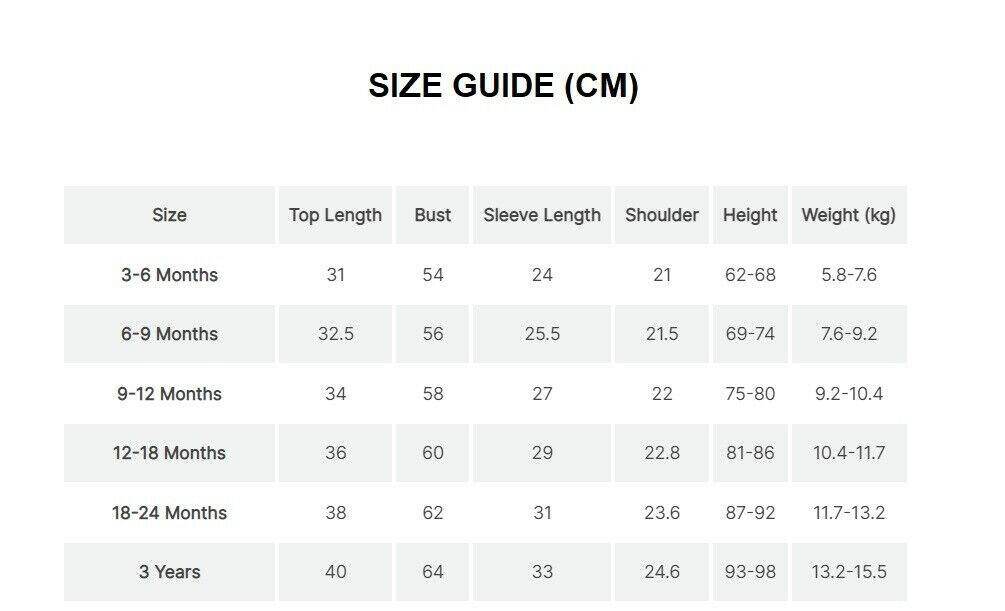Image resolution: width=1005 pixels, height=611 pixels.
Task: Click the 12-18 Months size row label
Action: click(x=169, y=453)
